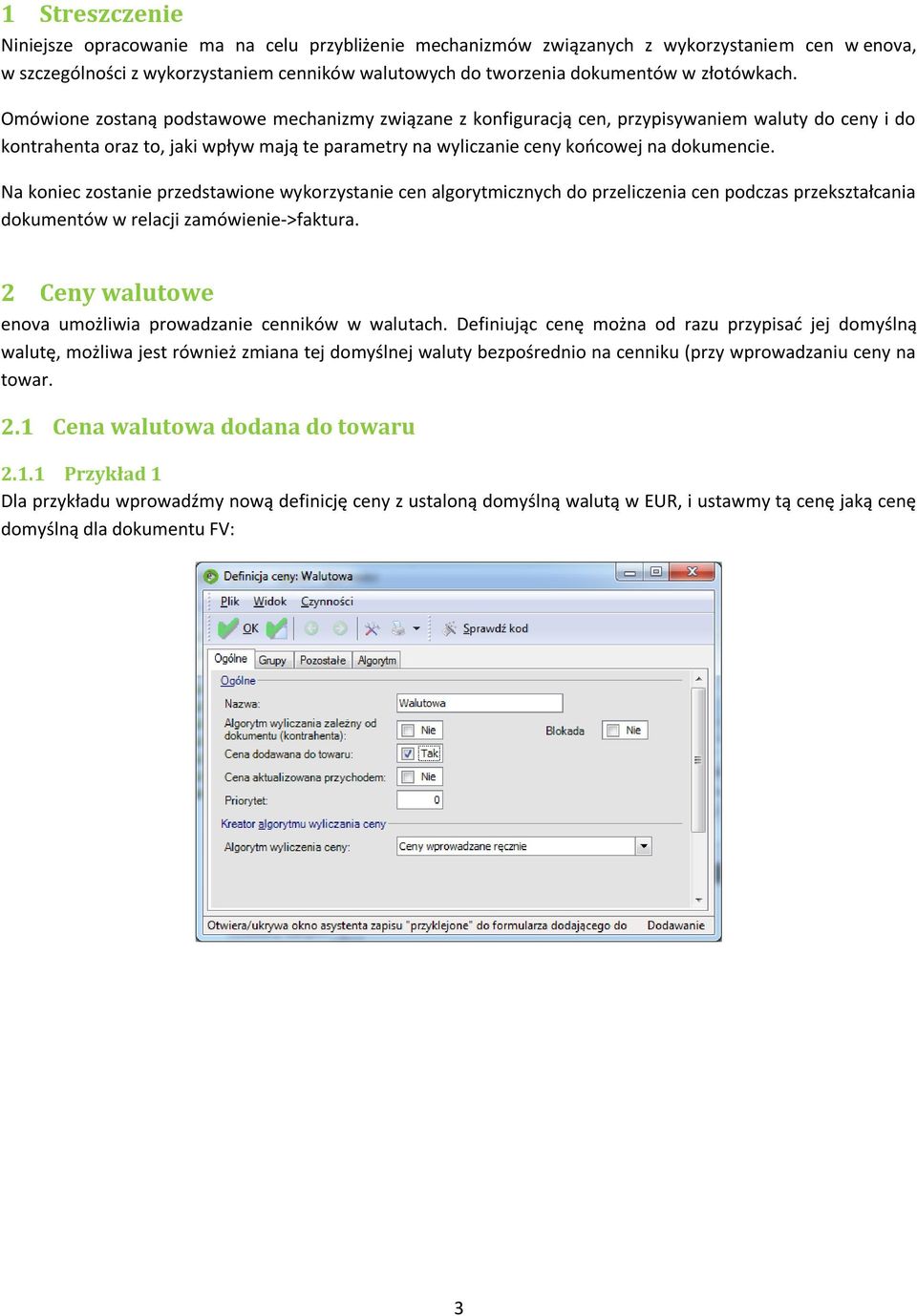Screen dimensions: 917x1316
Task: Click the scrollbar up arrow in the form
Action: (698, 680)
